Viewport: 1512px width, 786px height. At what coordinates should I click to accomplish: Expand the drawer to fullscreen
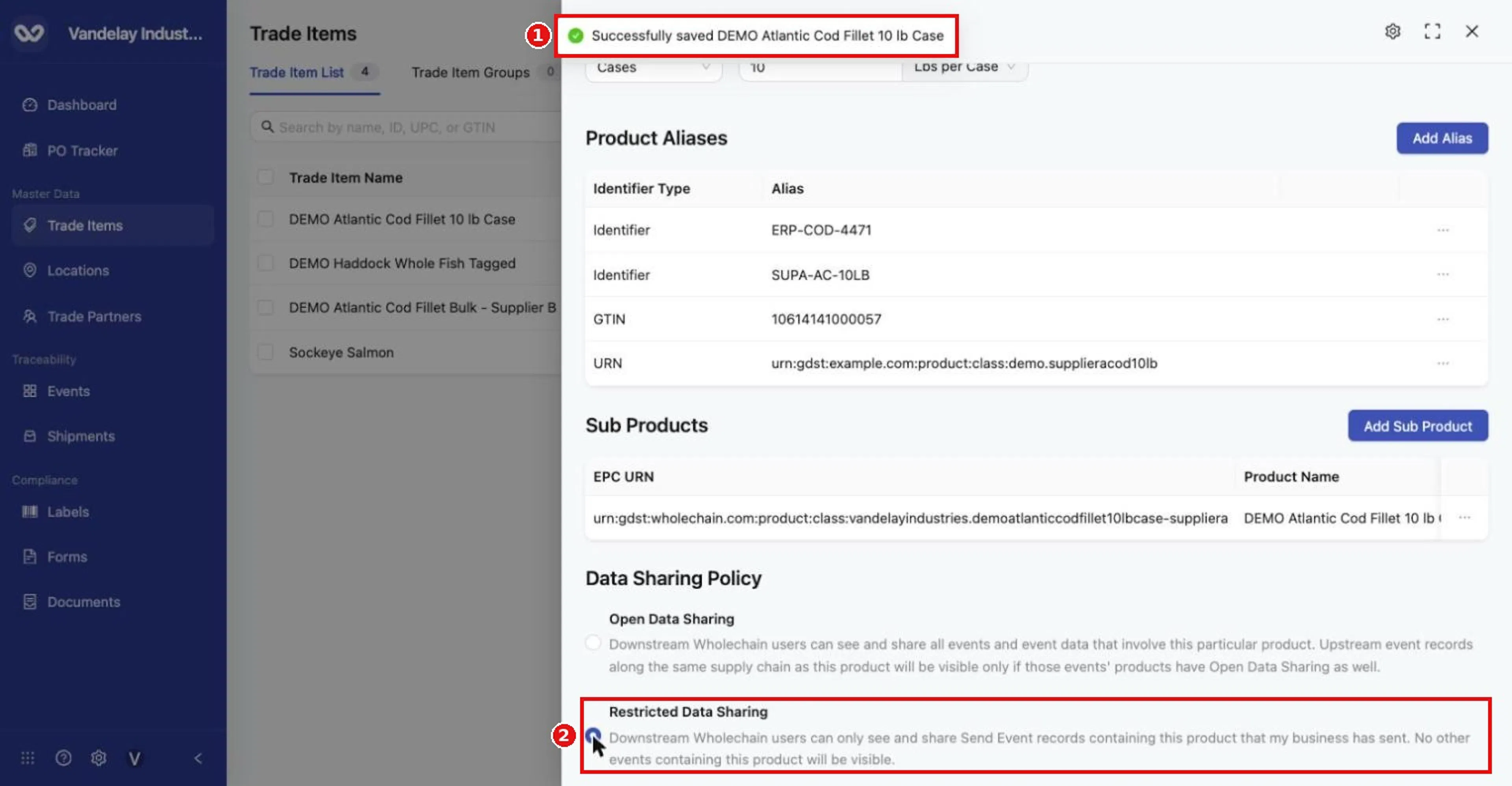1432,31
